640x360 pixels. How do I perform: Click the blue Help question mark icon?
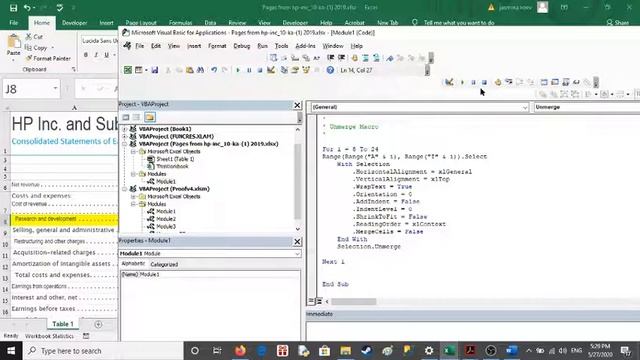tap(330, 70)
